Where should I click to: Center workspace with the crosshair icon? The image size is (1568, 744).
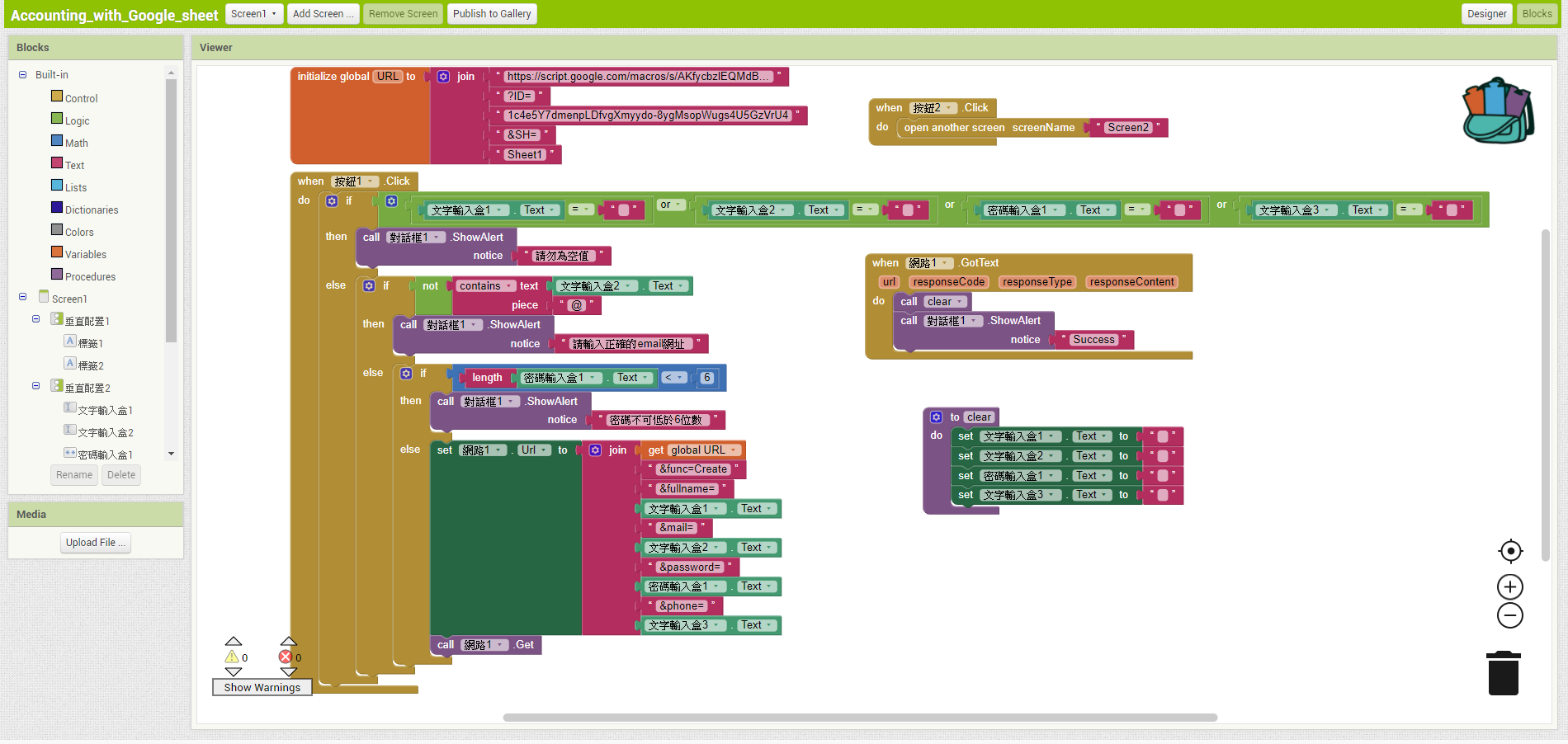click(x=1510, y=551)
